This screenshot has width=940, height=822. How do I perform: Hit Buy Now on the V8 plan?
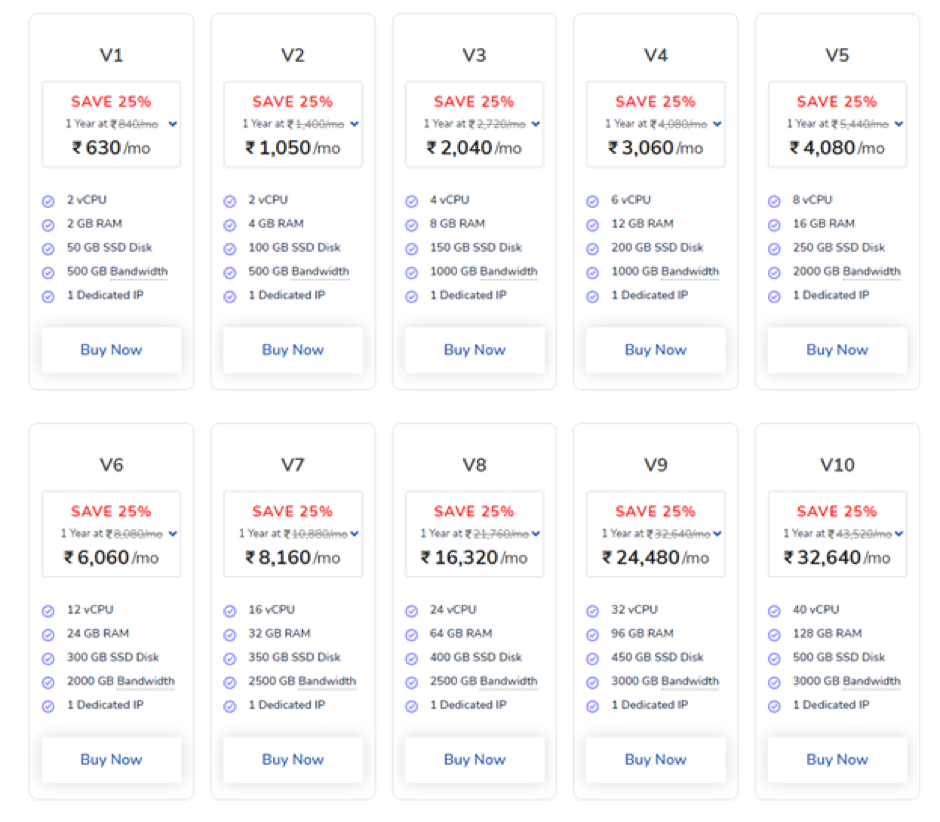(x=474, y=760)
